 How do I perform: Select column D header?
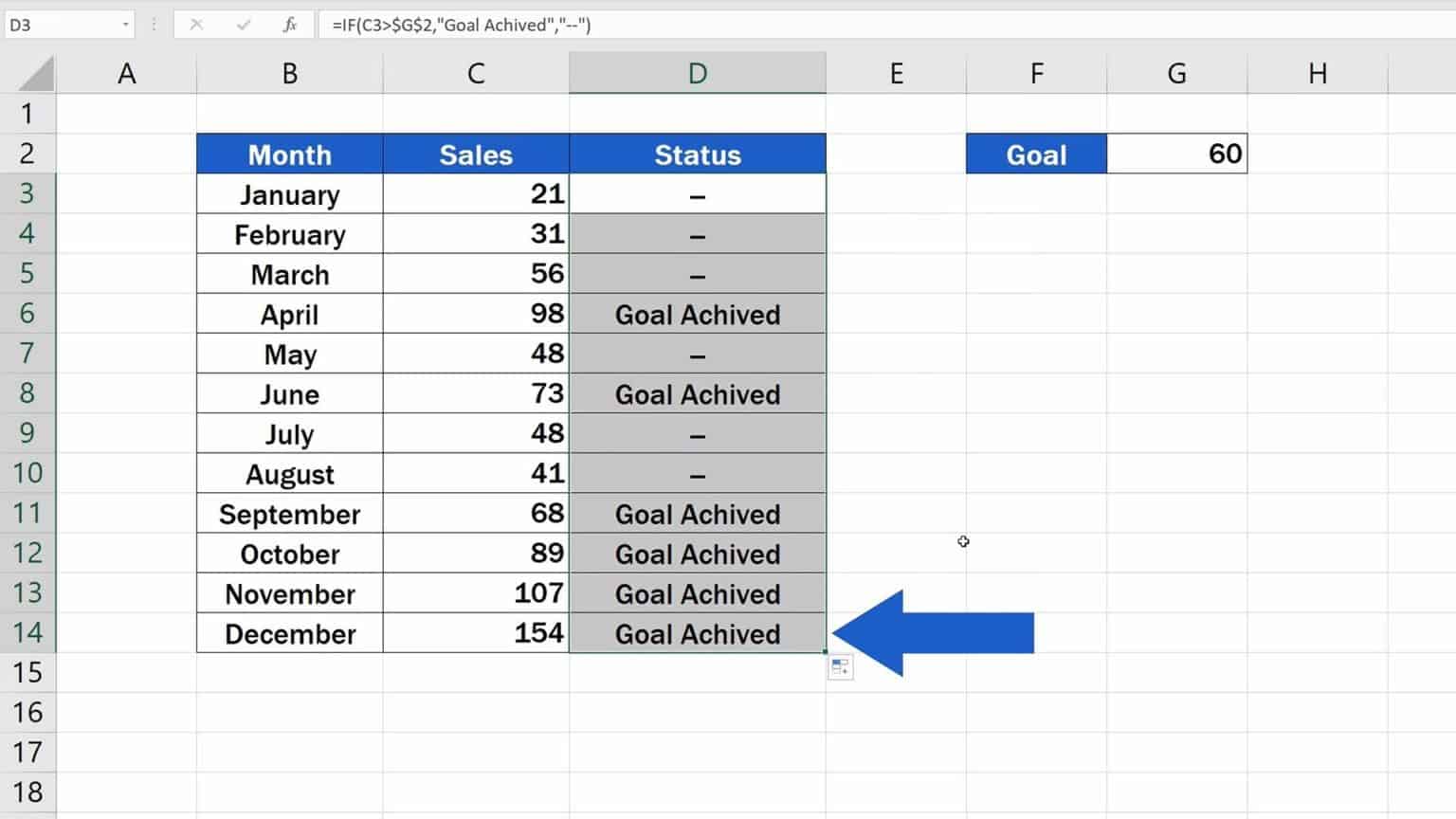point(698,72)
